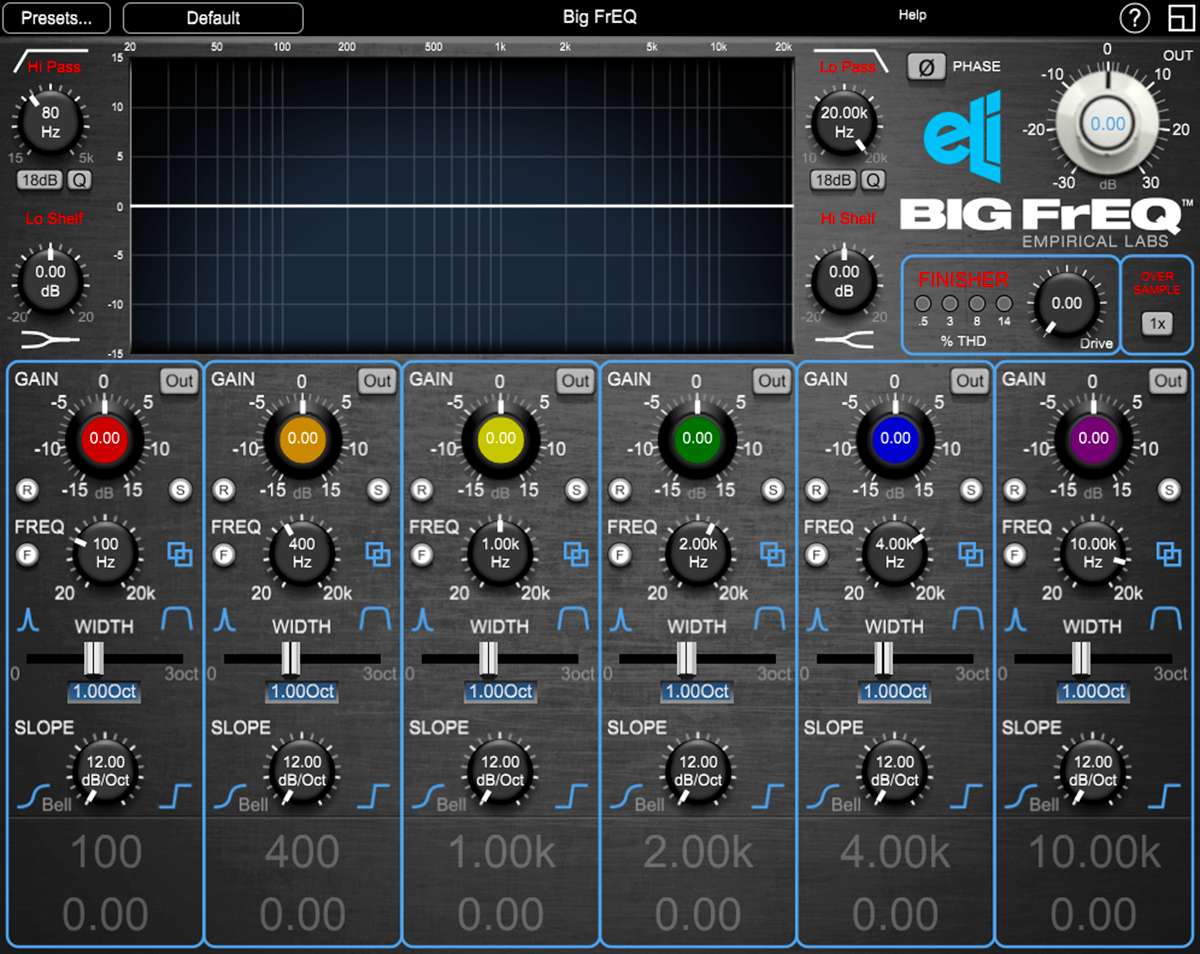Click the 1.00Oct width field in 100 Hz band
The width and height of the screenshot is (1200, 954).
[105, 691]
